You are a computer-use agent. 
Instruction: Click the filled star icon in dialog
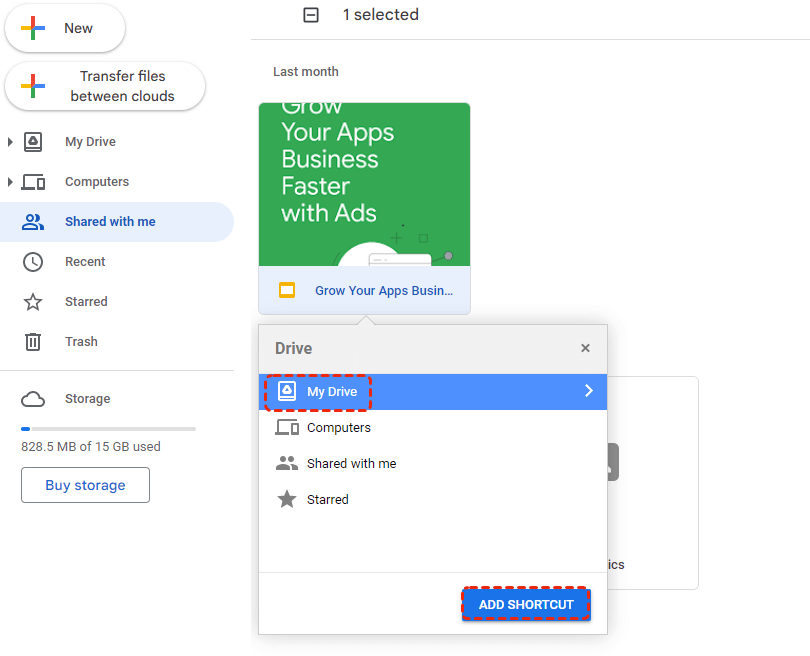click(x=287, y=499)
